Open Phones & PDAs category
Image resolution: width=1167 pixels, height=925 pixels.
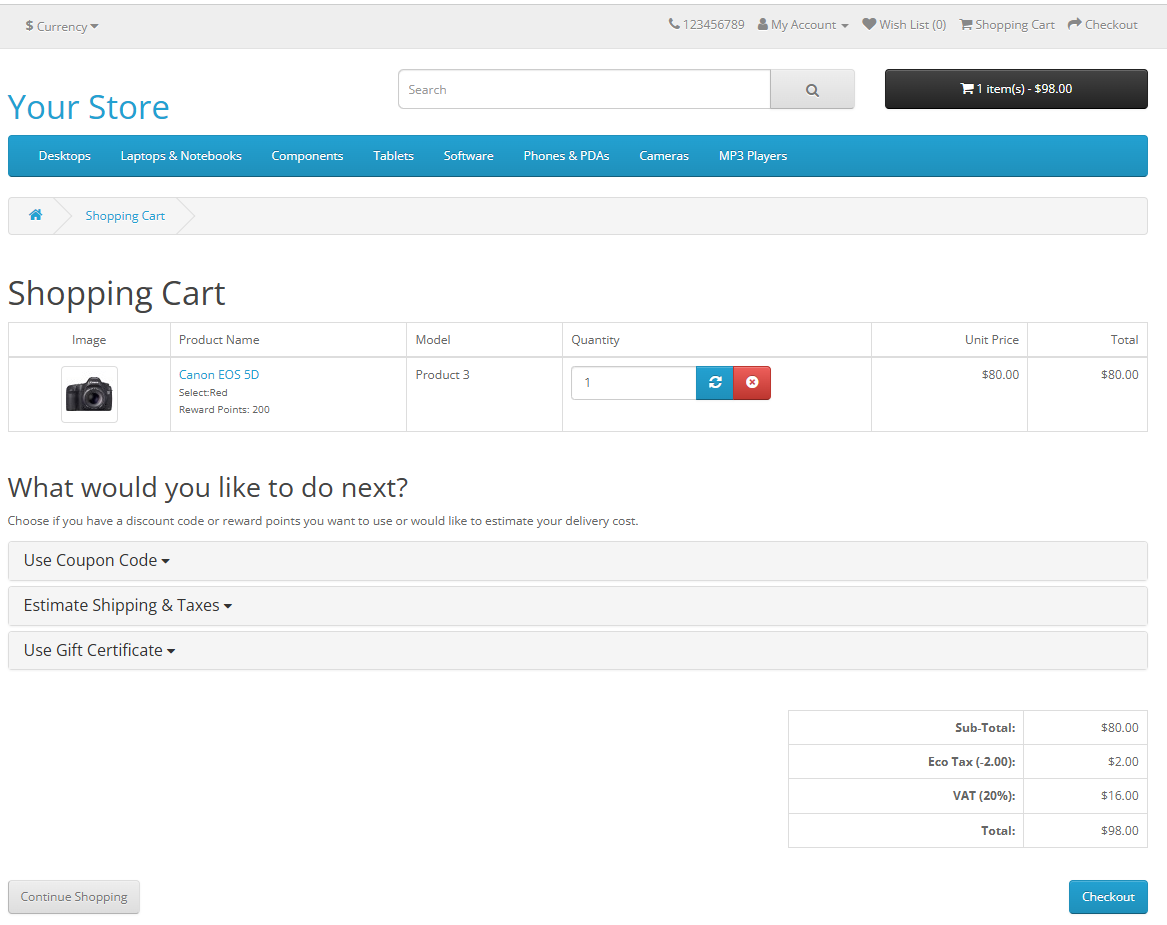point(566,156)
